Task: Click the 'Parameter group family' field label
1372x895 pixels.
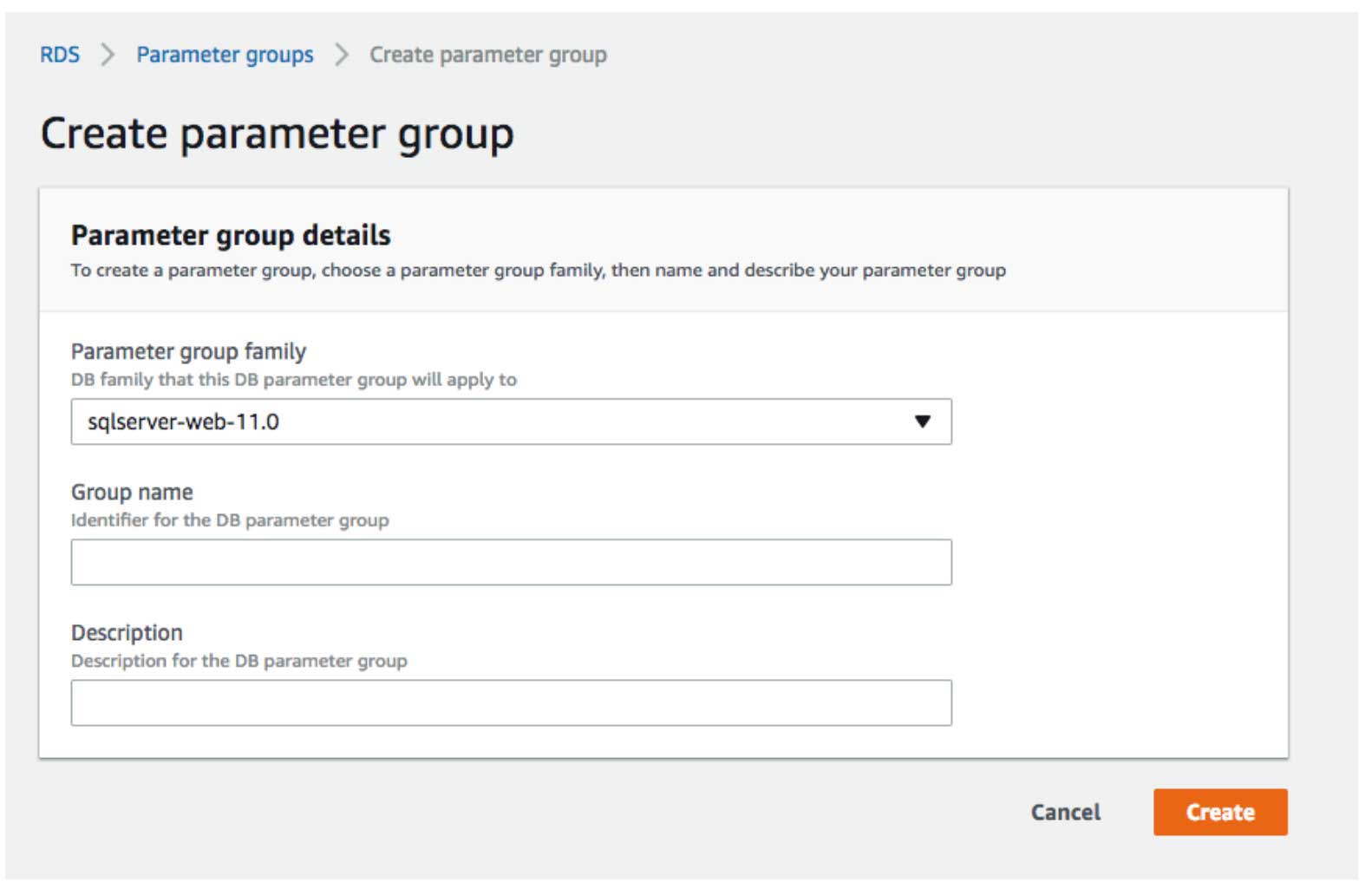Action: [188, 351]
